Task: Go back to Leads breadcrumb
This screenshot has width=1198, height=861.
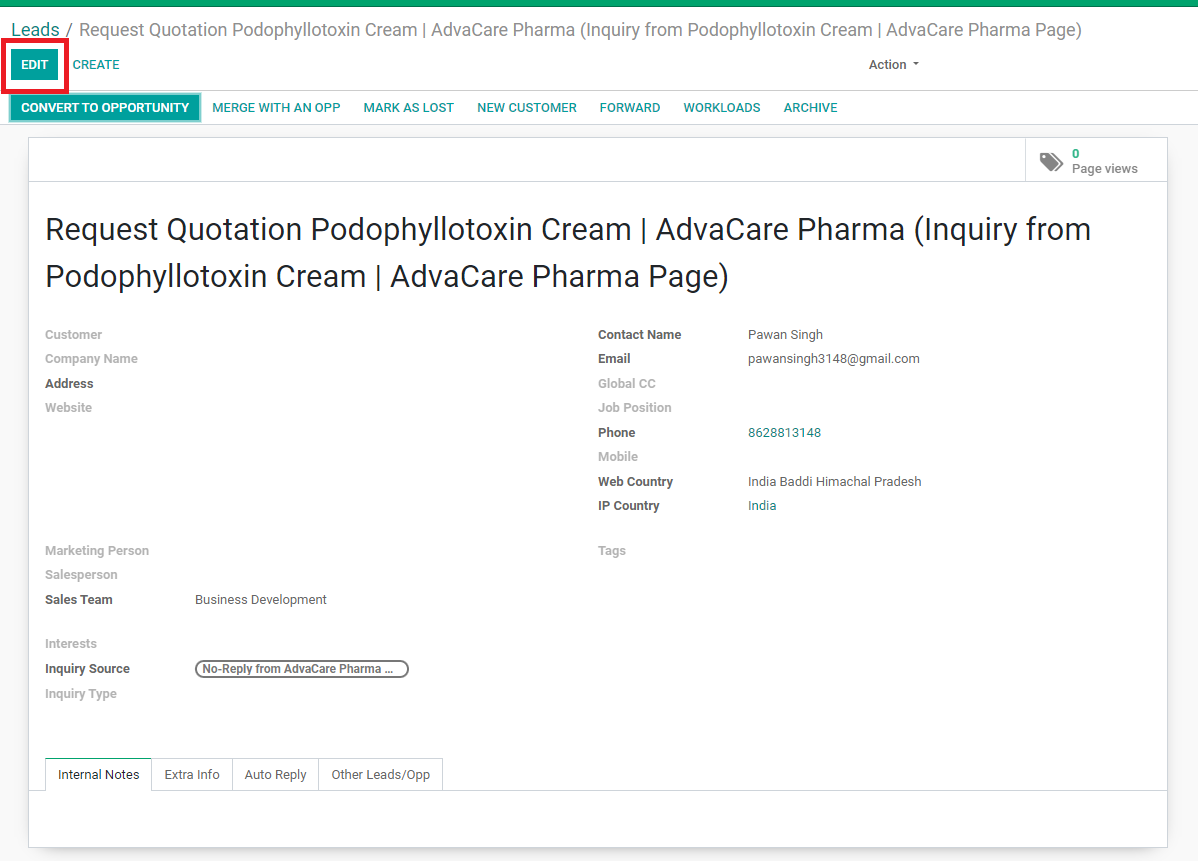Action: [x=35, y=30]
